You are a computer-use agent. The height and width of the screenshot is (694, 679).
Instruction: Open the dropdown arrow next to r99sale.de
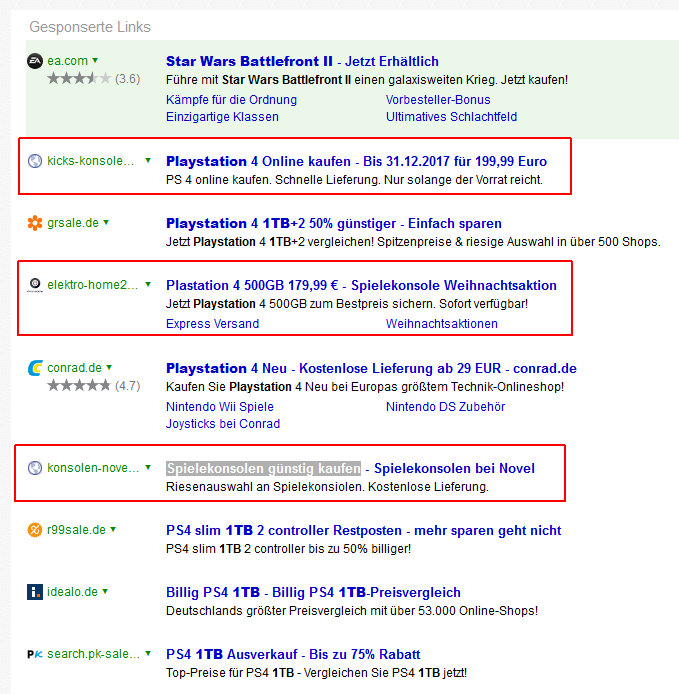(x=113, y=529)
